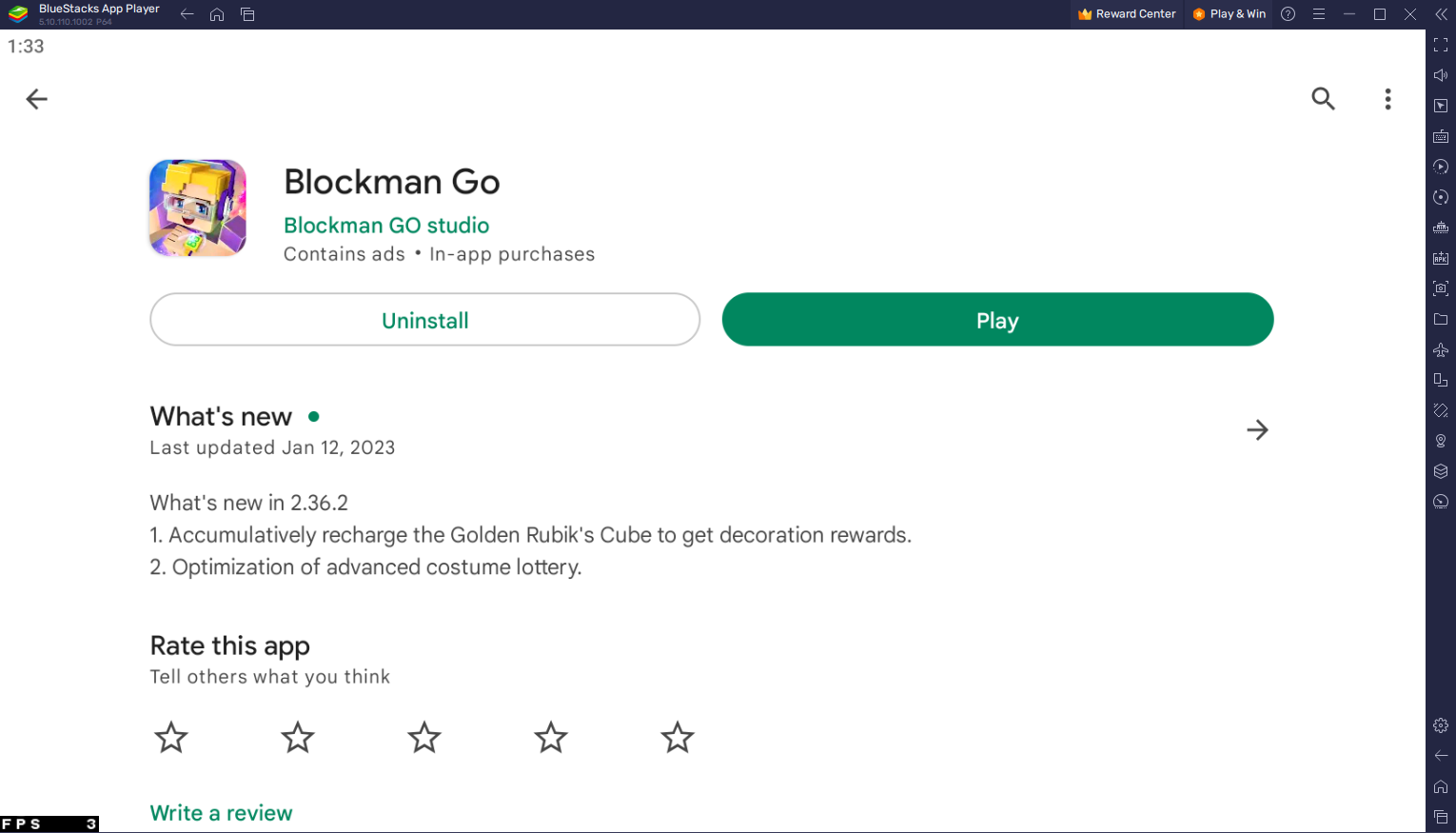
Task: Click the Blockman Go app icon thumbnail
Action: [198, 208]
